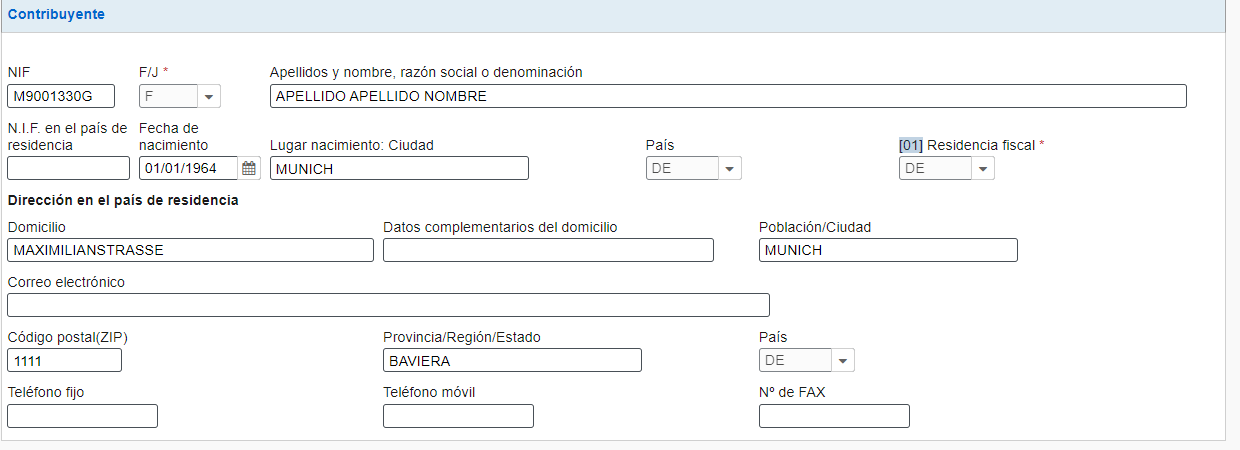
Task: Select the Provincia/Región/Estado field
Action: (512, 360)
